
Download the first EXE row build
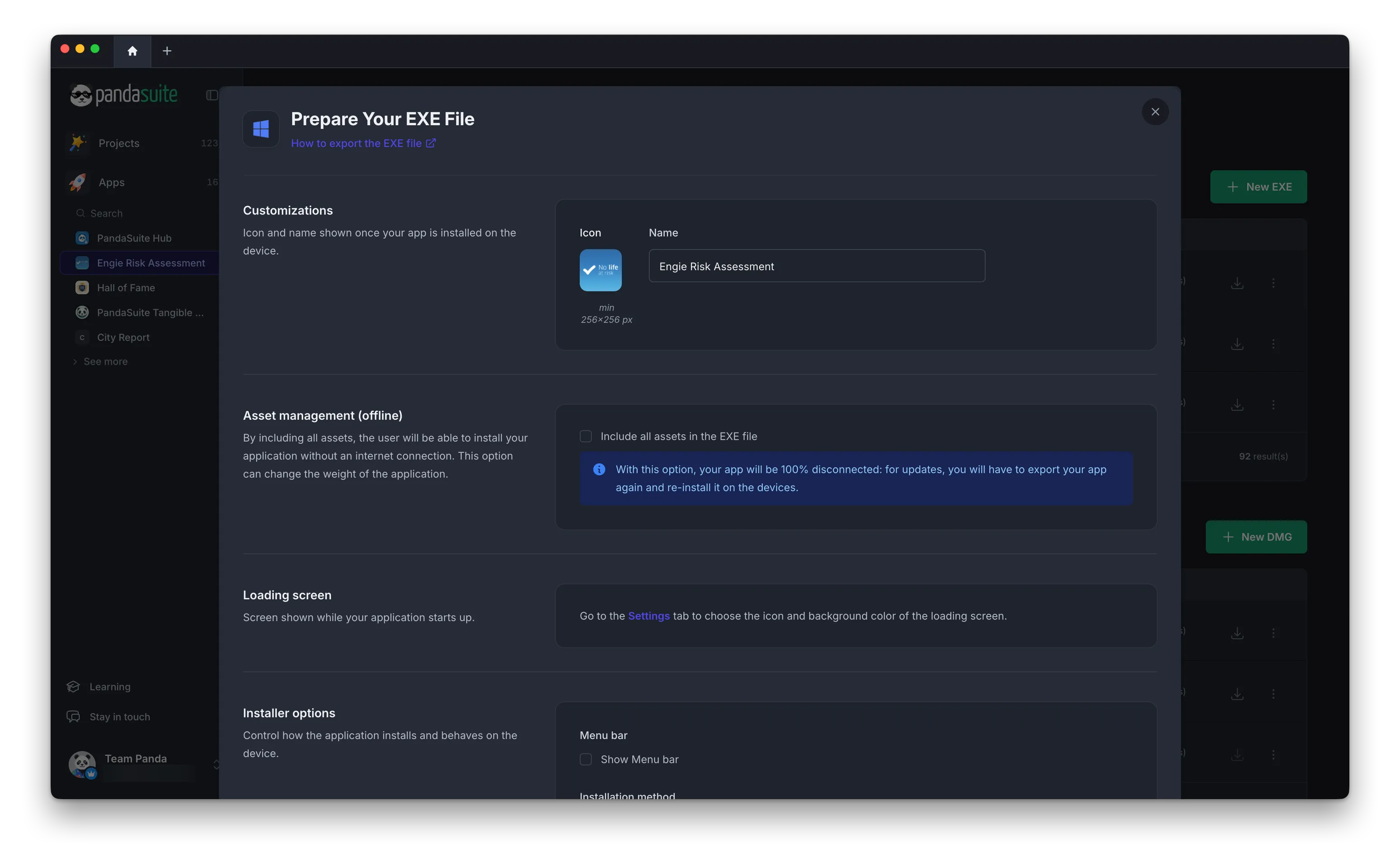[1237, 283]
